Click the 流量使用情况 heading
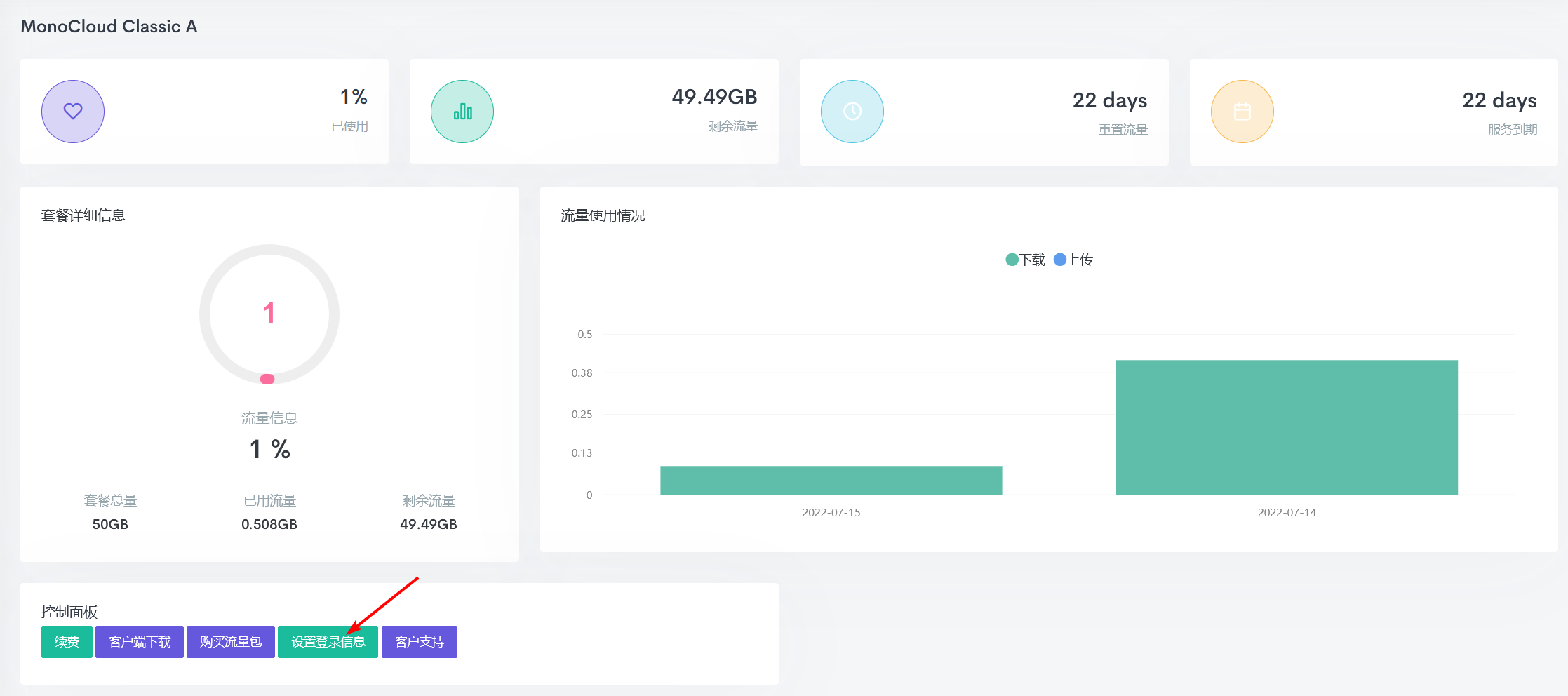Image resolution: width=1568 pixels, height=696 pixels. pos(603,215)
